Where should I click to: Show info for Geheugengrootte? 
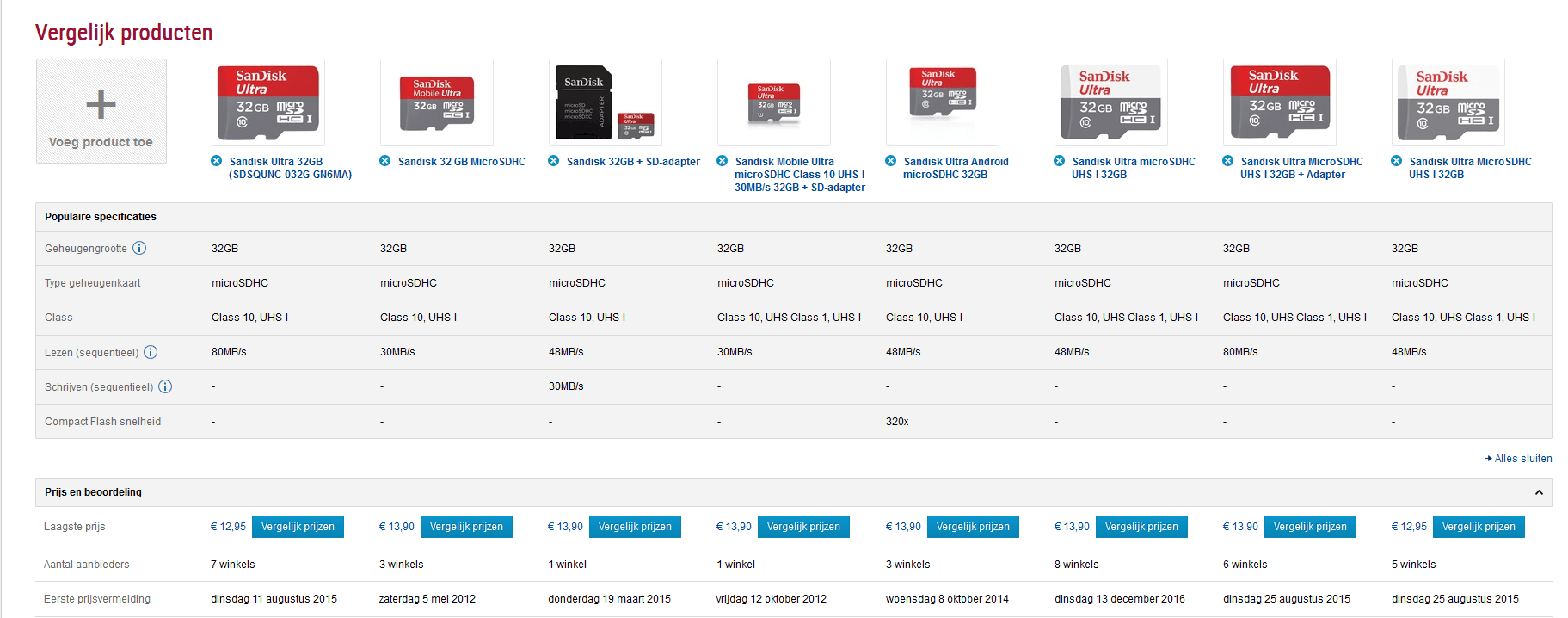click(x=139, y=248)
